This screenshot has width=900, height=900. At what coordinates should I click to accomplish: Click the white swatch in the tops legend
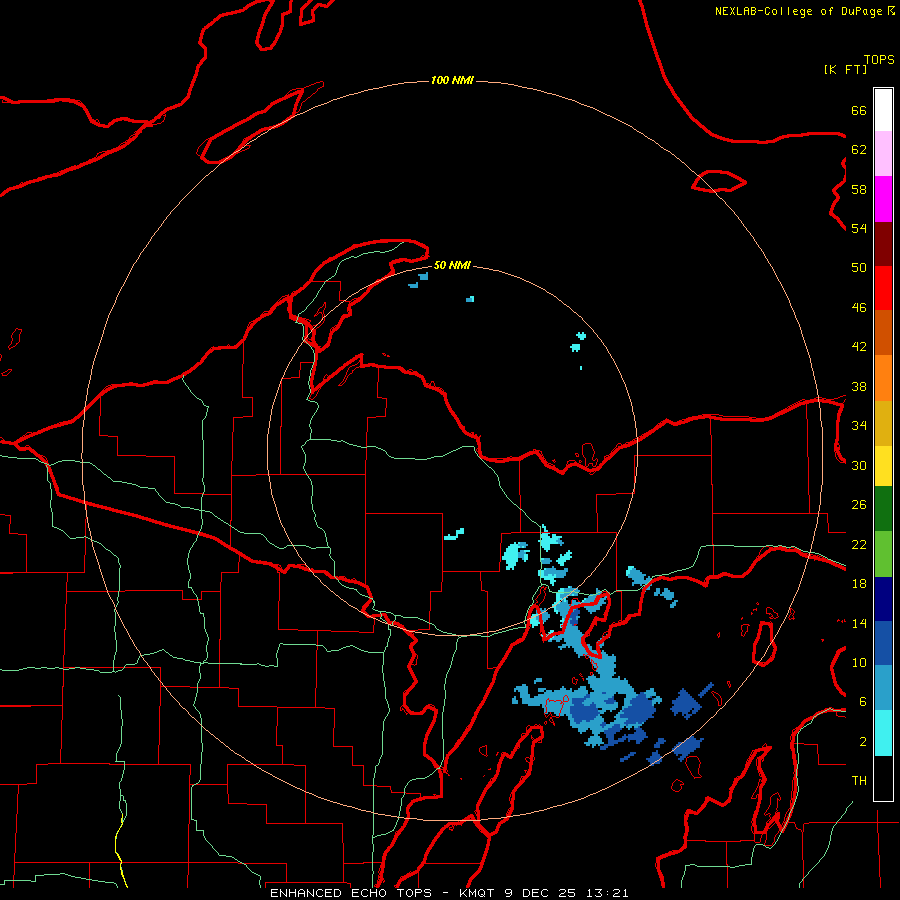click(883, 110)
